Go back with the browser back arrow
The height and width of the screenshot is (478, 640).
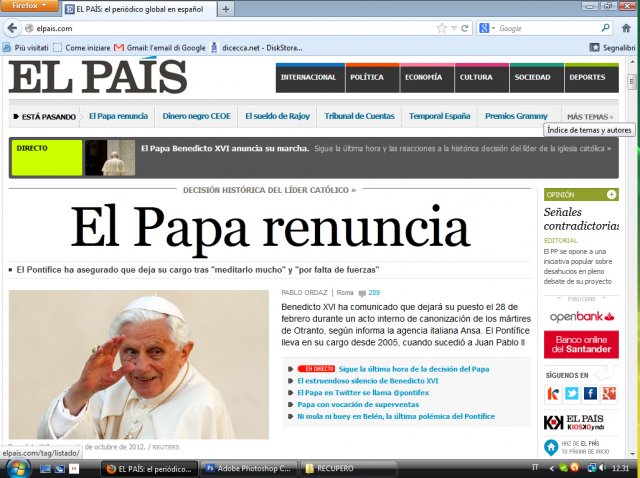tap(12, 28)
